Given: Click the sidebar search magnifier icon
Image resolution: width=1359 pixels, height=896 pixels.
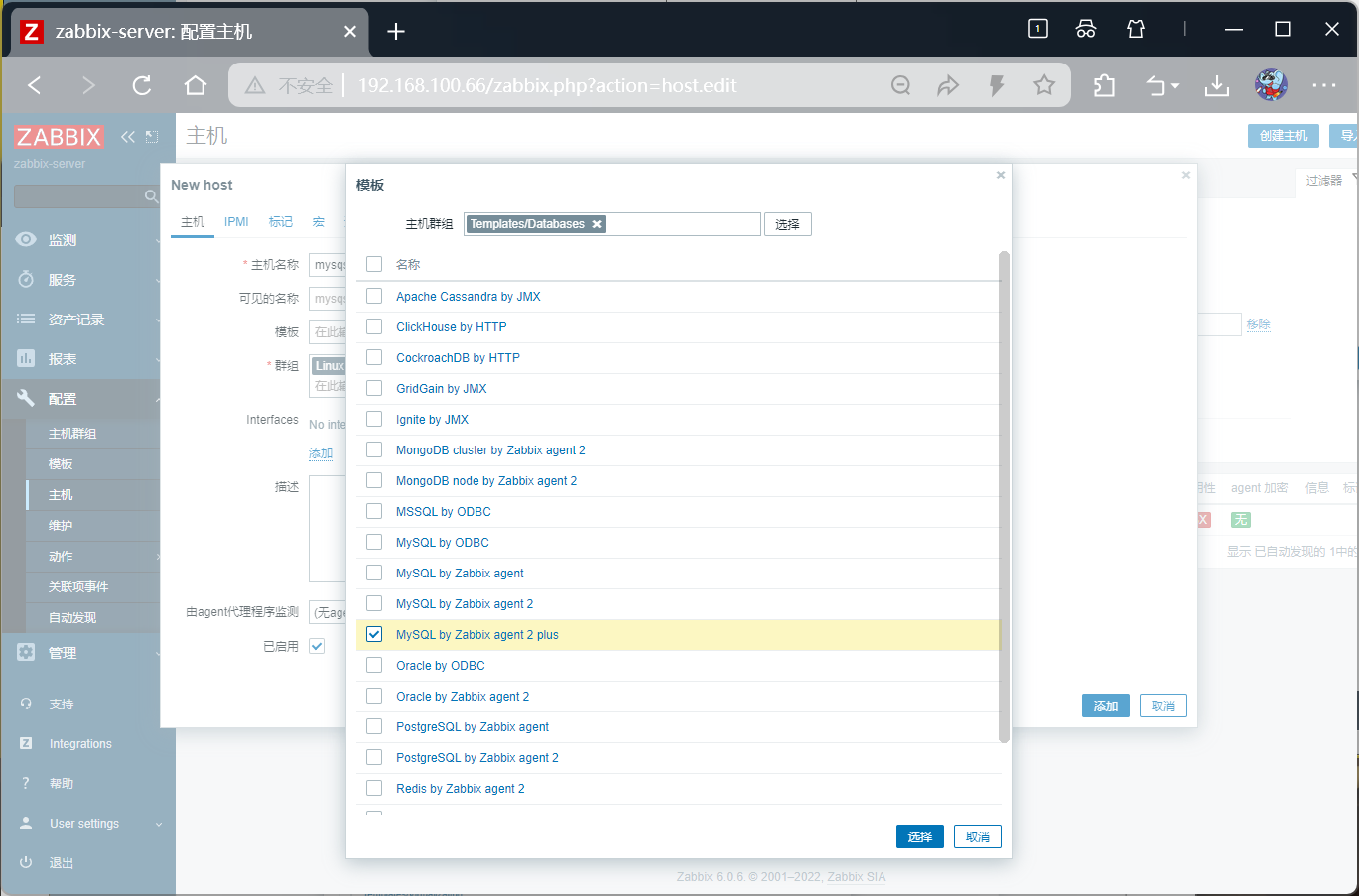Looking at the screenshot, I should click(151, 196).
